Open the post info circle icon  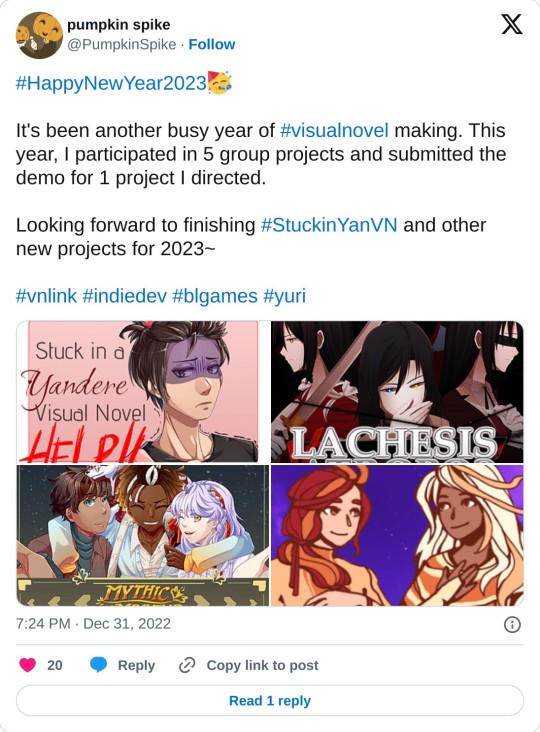(x=512, y=624)
